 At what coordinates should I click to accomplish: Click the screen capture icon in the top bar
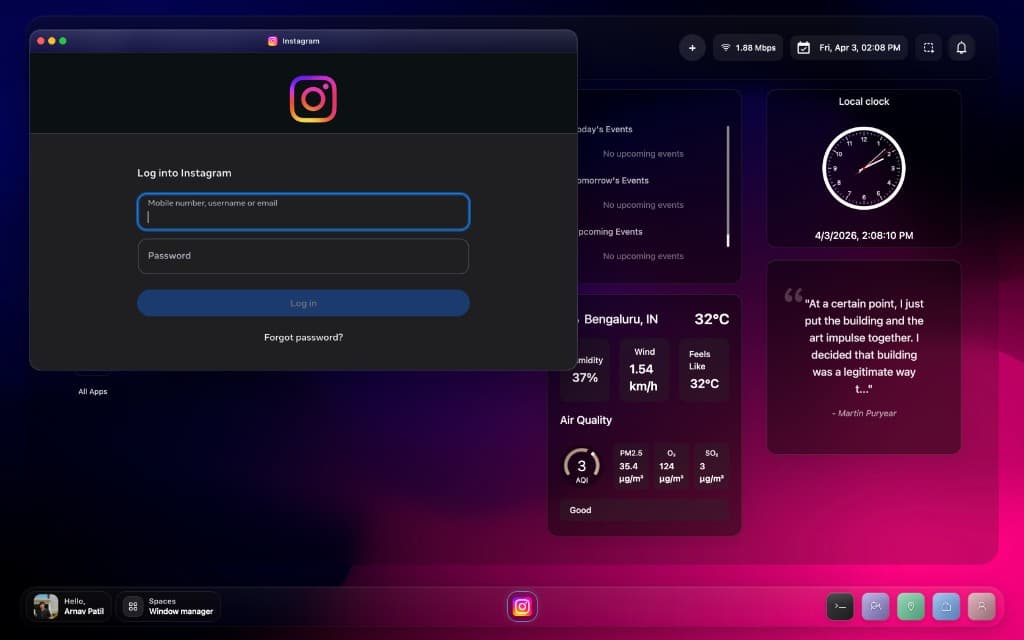point(928,47)
